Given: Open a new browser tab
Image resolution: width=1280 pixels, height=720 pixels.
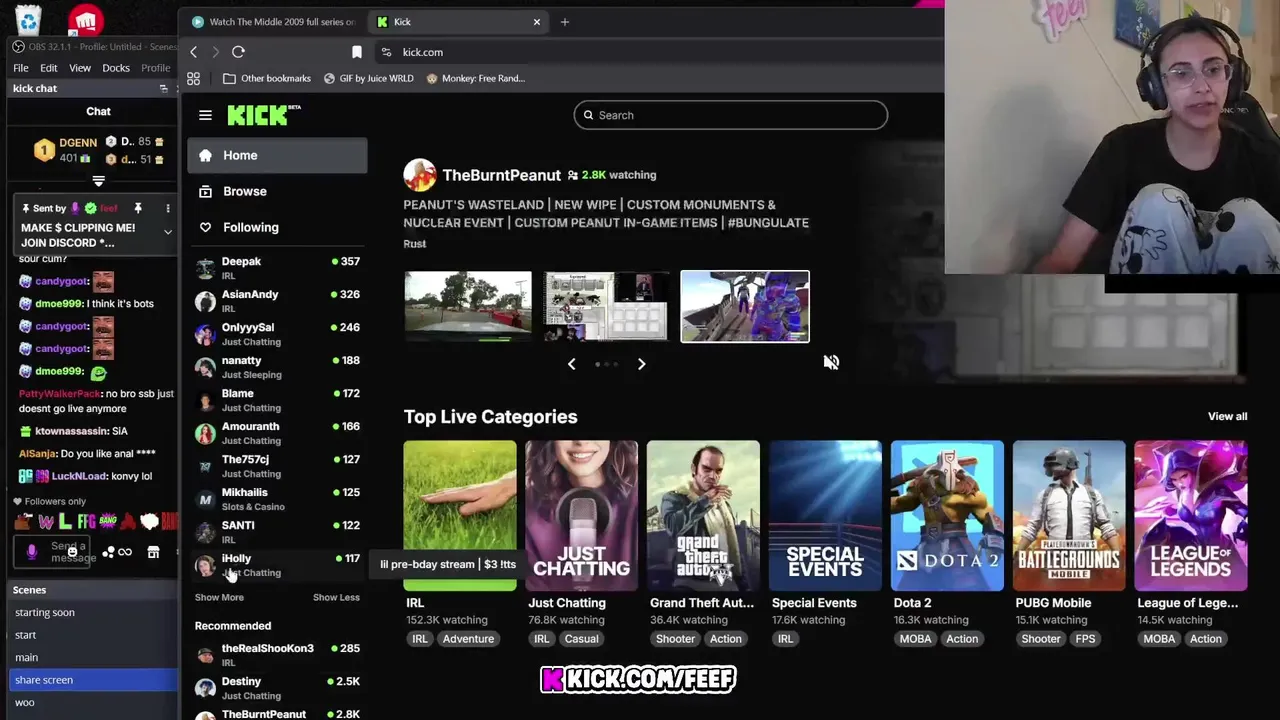Looking at the screenshot, I should (564, 21).
